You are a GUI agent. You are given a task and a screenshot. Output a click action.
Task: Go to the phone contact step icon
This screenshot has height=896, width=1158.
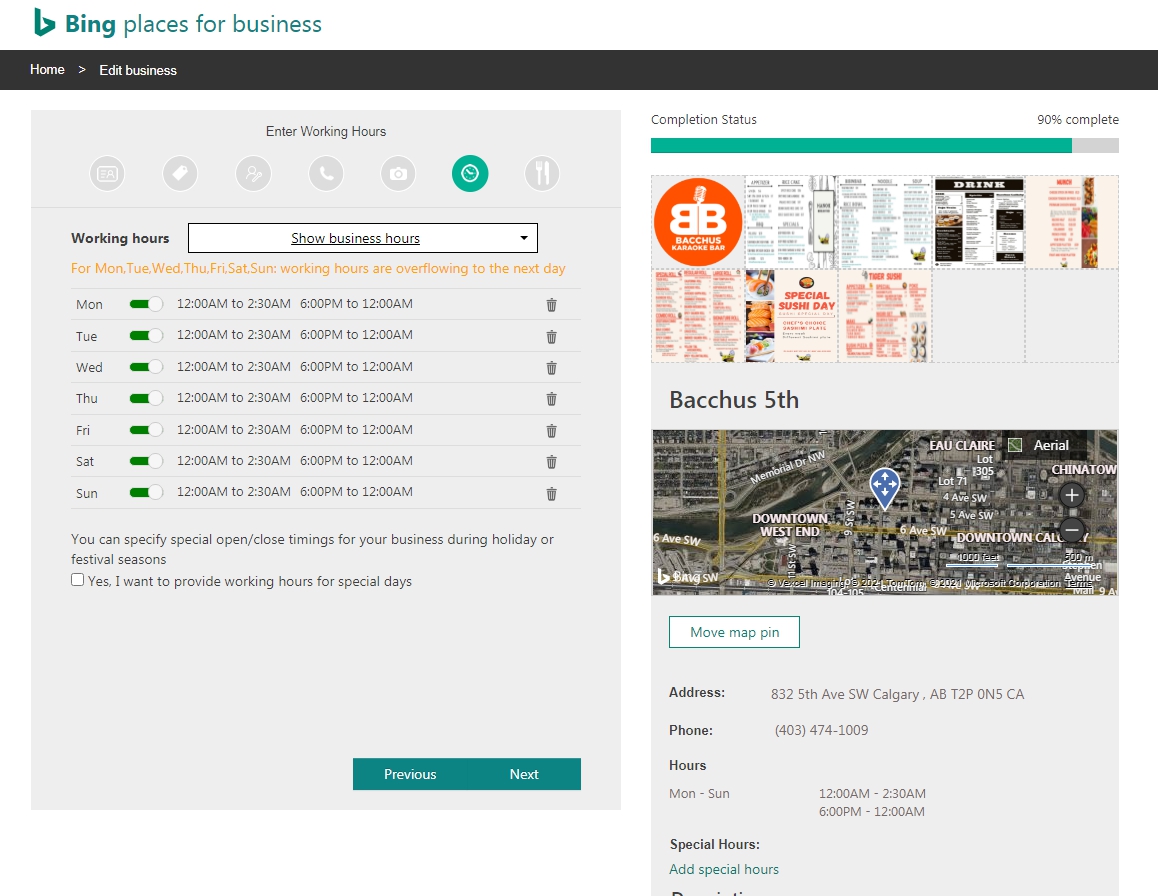326,174
